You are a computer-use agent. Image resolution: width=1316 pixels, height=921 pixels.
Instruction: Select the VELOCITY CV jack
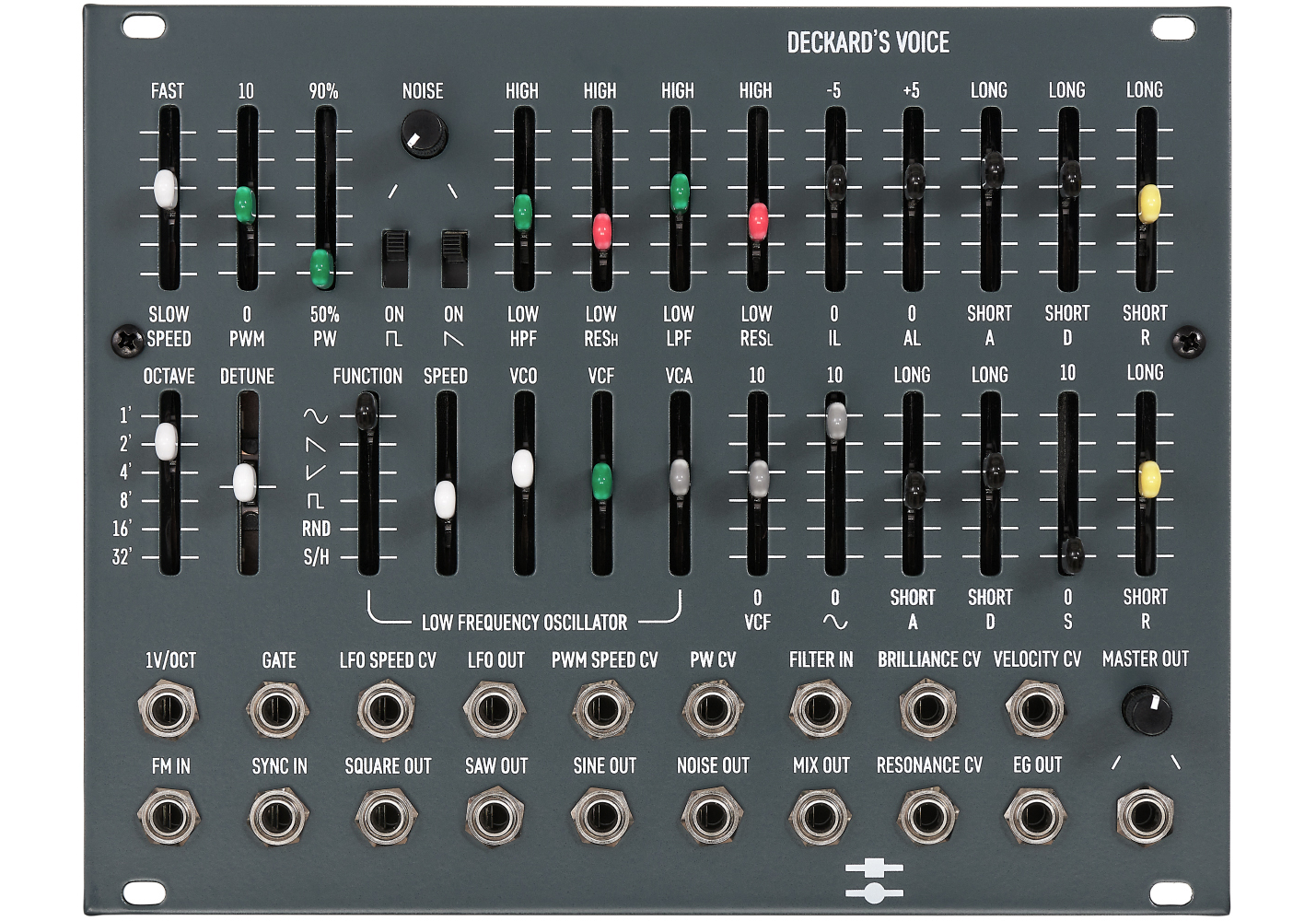[x=1036, y=710]
